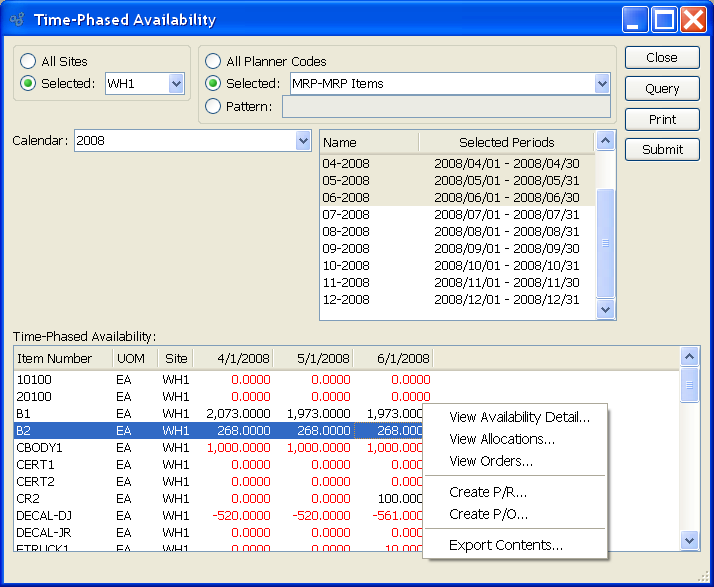Screen dimensions: 714x587
Task: Click availability table scroll down arrow
Action: click(x=689, y=540)
